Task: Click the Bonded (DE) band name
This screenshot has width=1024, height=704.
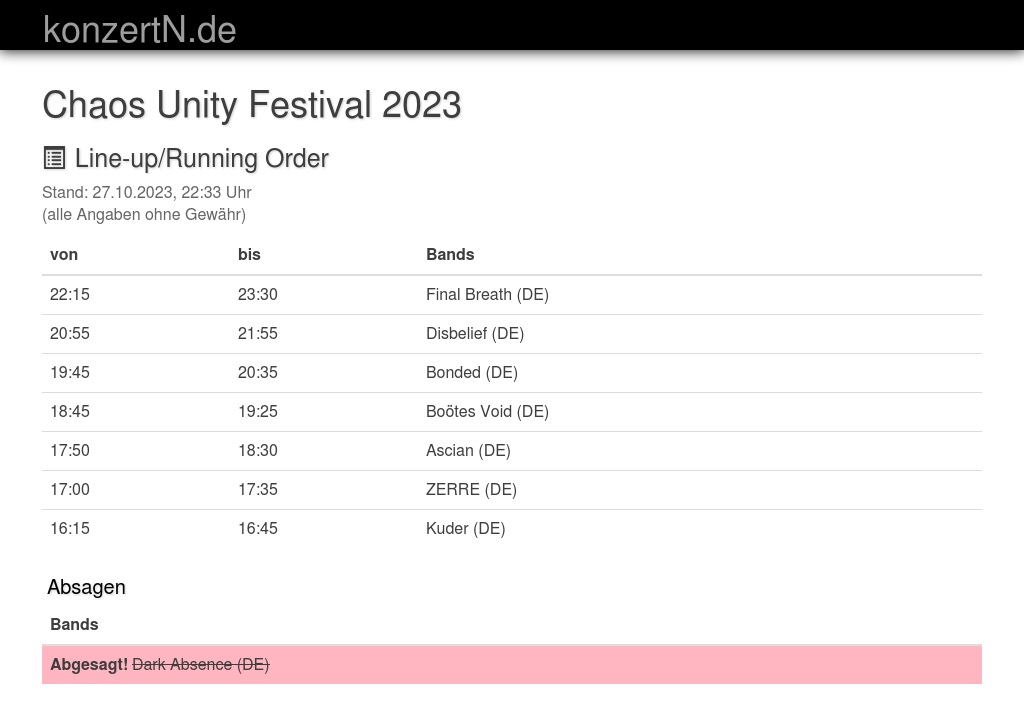Action: 471,372
